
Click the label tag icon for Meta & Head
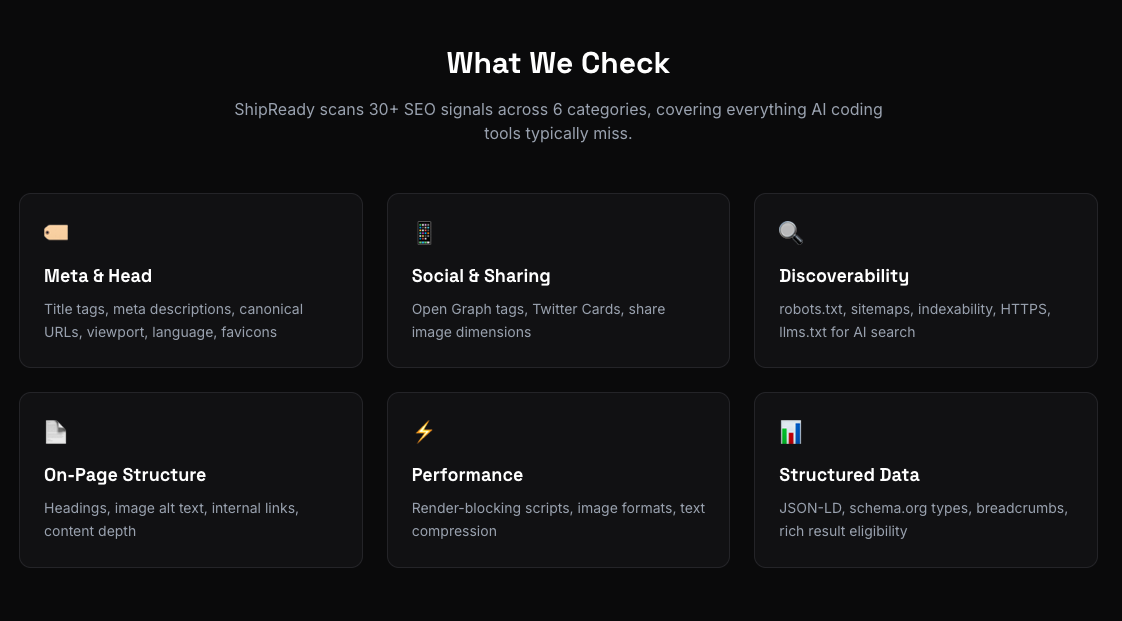tap(56, 233)
